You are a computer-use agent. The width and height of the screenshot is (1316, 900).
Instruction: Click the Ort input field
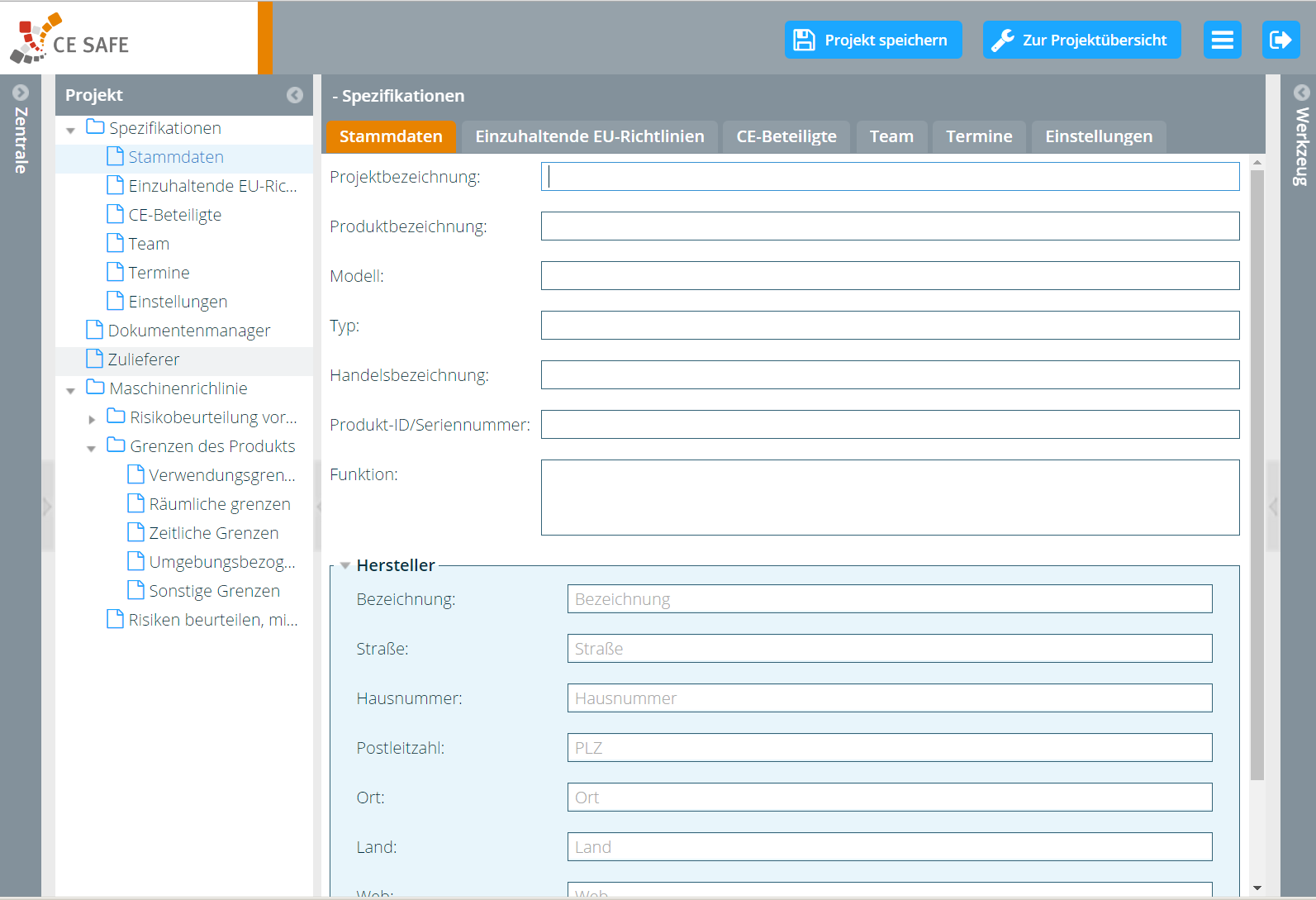pos(890,797)
